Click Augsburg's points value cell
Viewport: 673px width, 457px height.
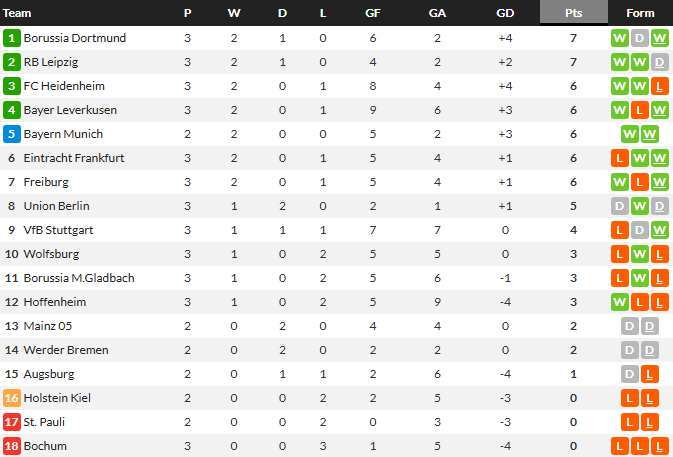573,374
